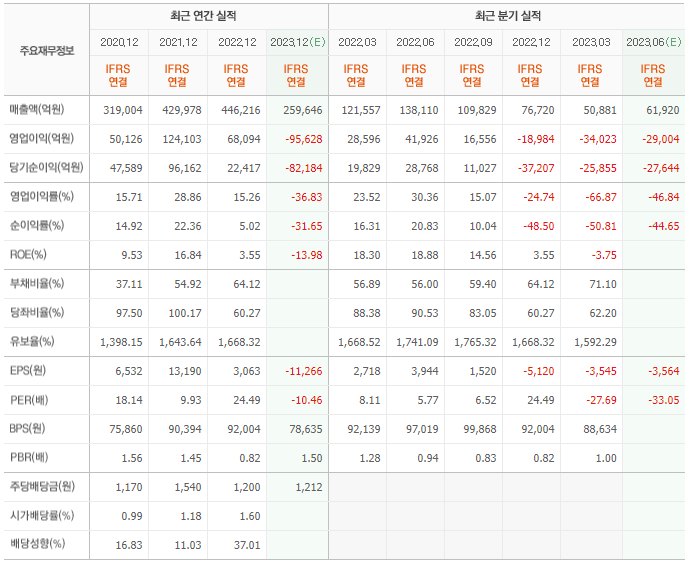The height and width of the screenshot is (563, 690).
Task: Click the '당좌비율(%)' row label
Action: coord(37,313)
